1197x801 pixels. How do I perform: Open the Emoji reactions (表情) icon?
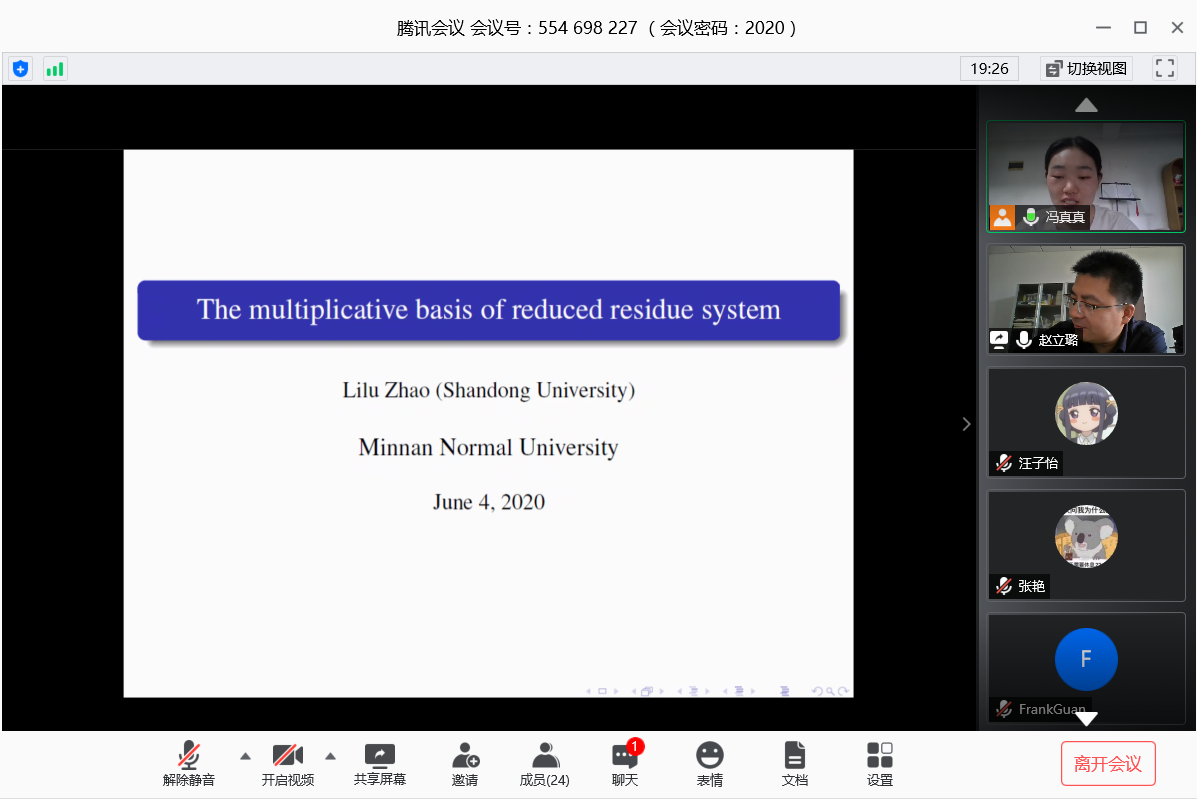click(710, 764)
